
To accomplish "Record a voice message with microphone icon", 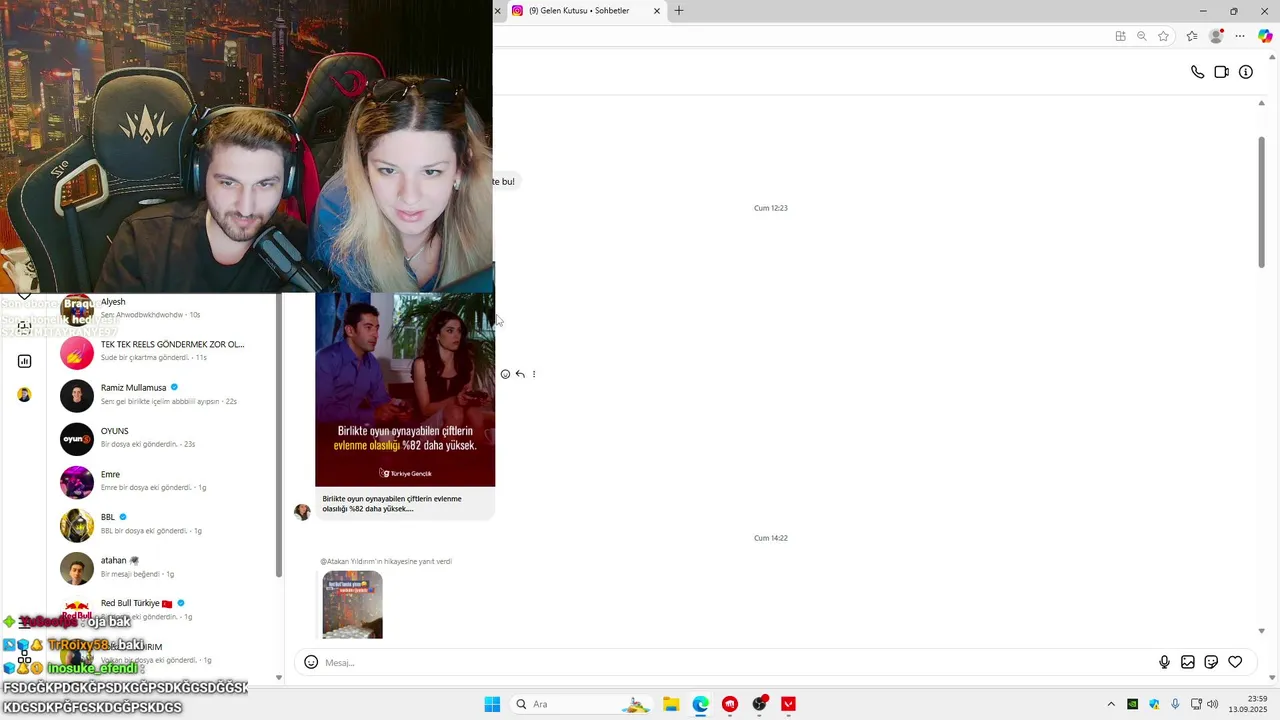I will pos(1164,662).
